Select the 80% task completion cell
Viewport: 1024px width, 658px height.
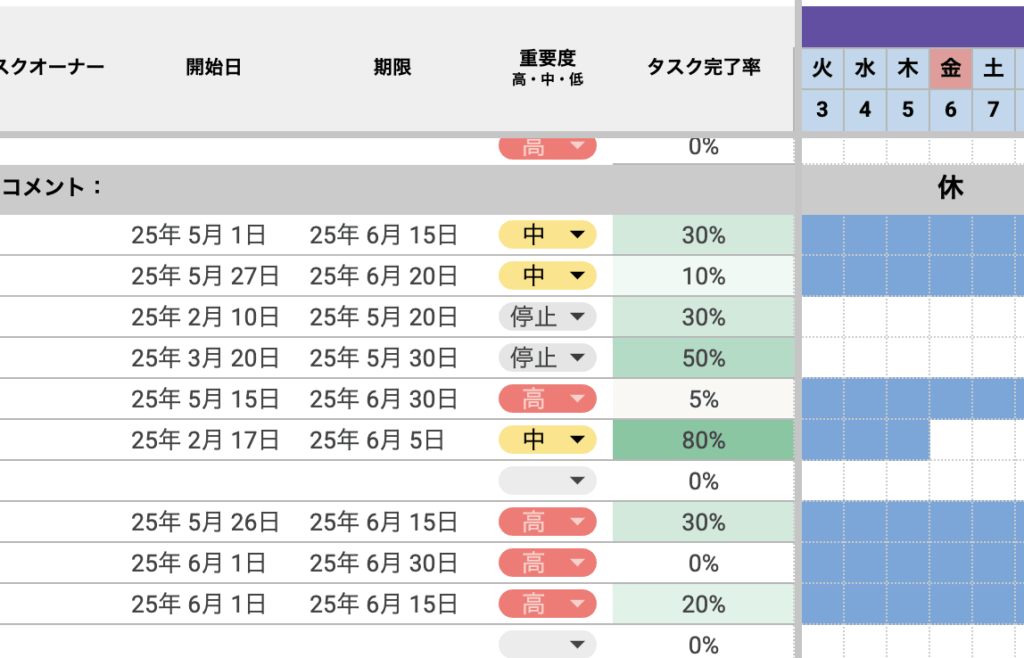coord(703,440)
